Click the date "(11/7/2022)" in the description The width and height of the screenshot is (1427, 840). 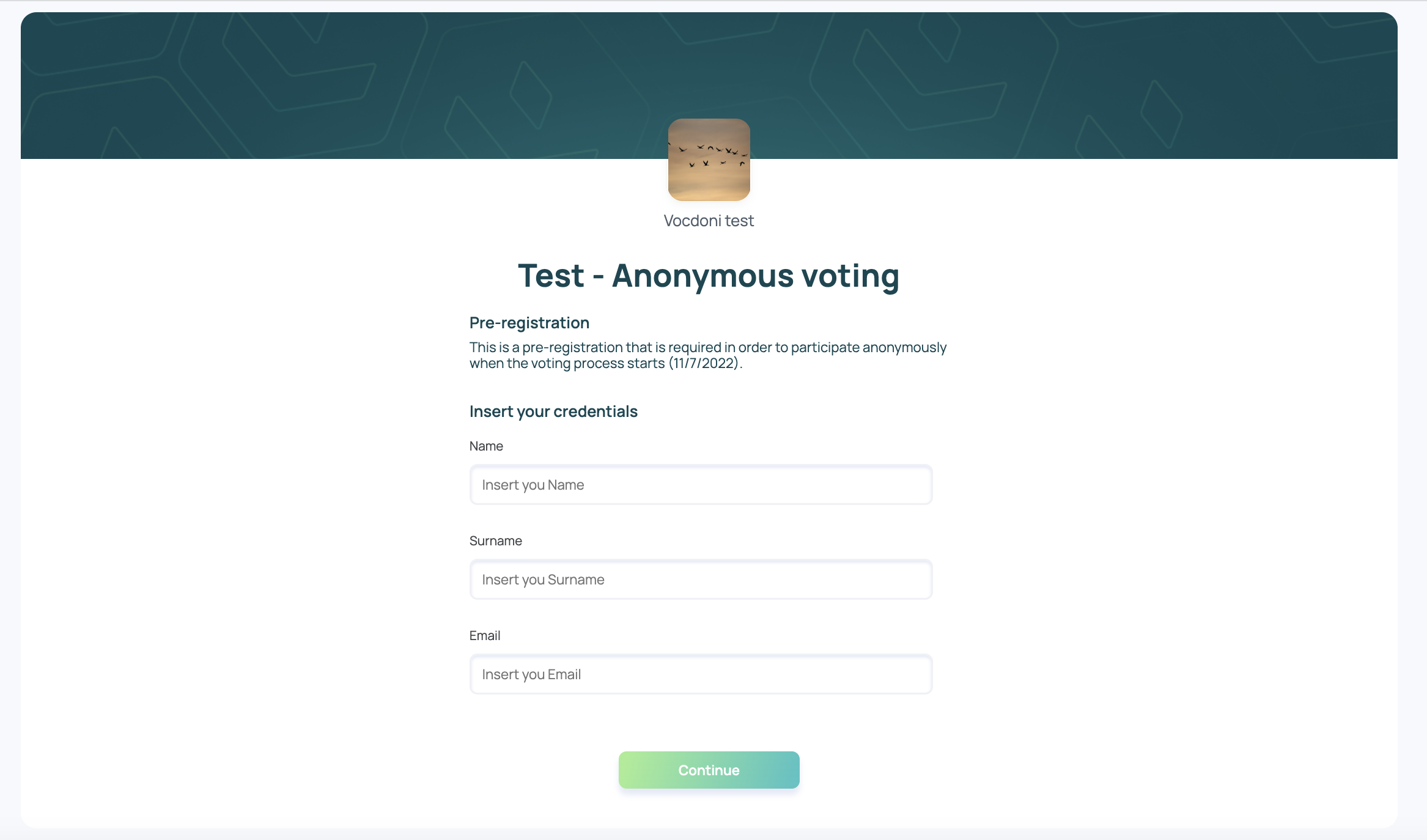pos(704,364)
